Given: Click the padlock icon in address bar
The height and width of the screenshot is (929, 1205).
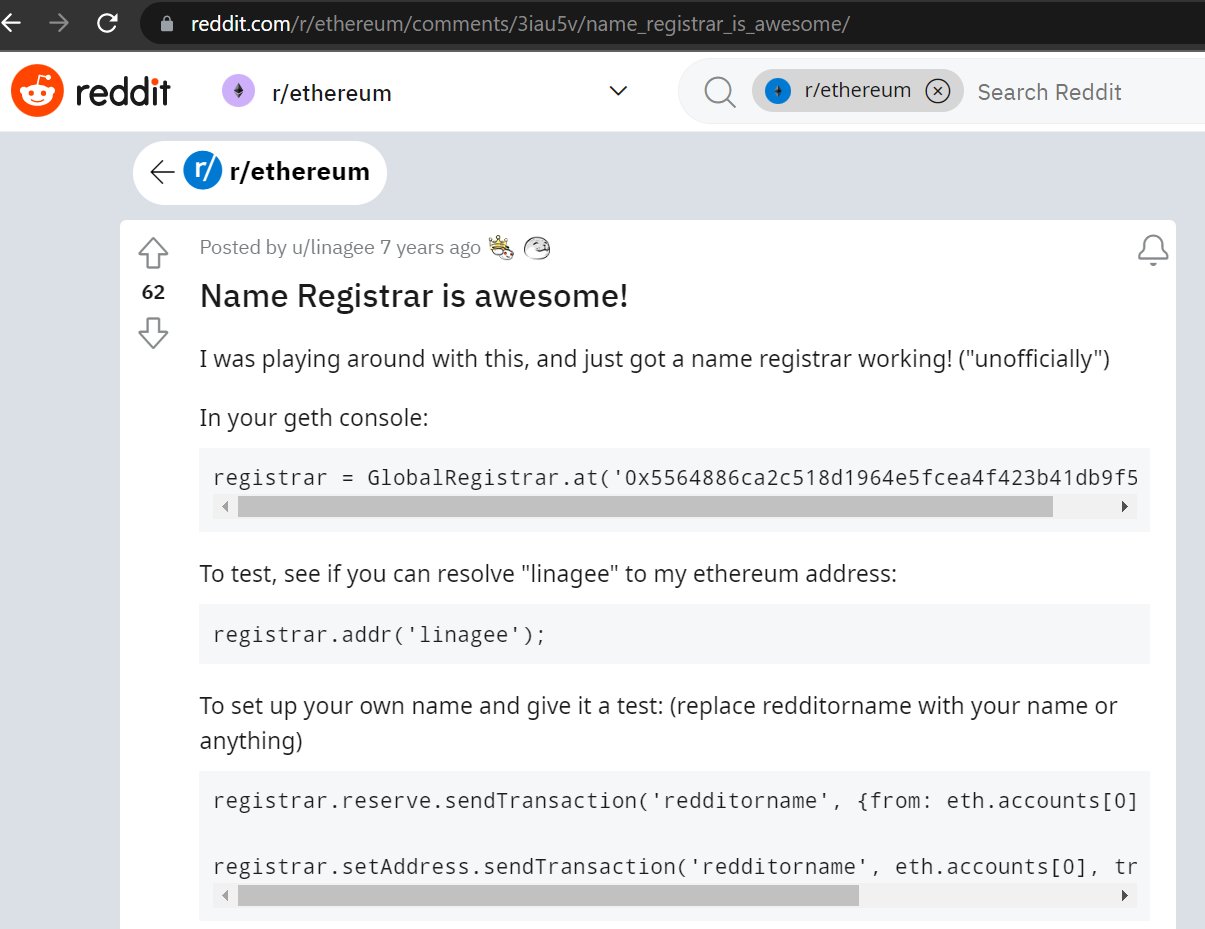Looking at the screenshot, I should point(167,24).
